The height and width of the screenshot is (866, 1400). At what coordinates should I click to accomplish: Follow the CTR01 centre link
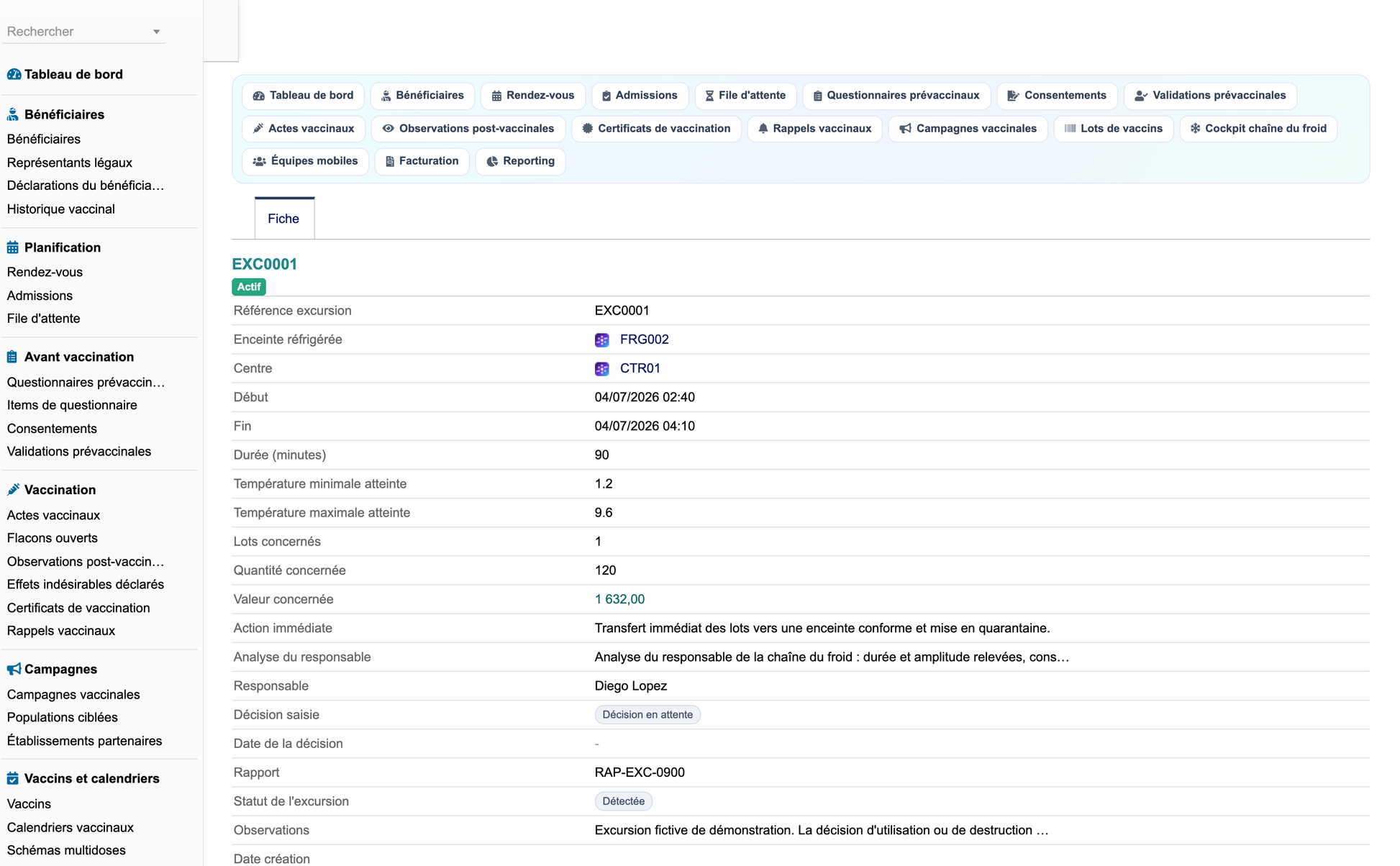click(x=640, y=368)
